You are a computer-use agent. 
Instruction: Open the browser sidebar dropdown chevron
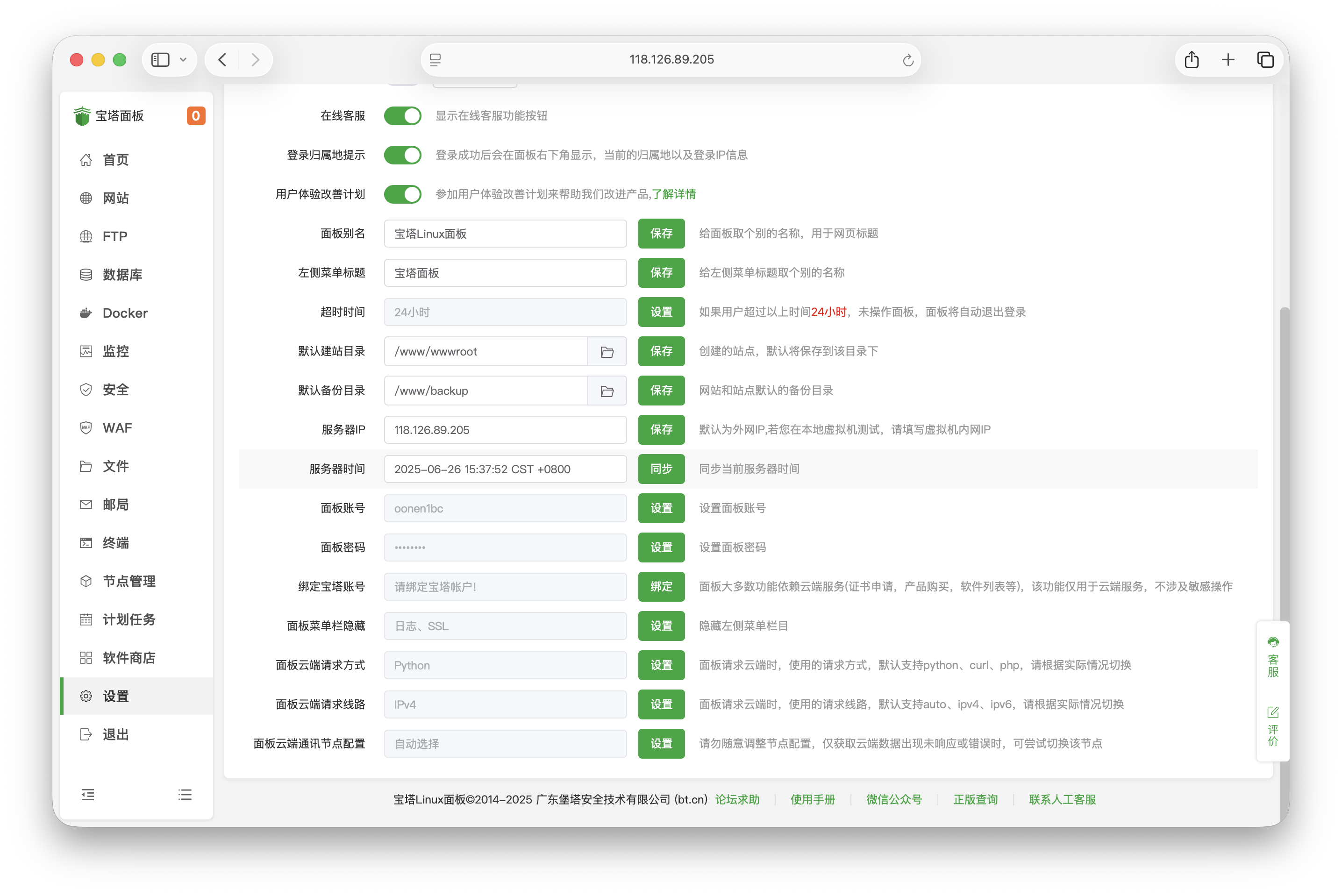[x=183, y=59]
